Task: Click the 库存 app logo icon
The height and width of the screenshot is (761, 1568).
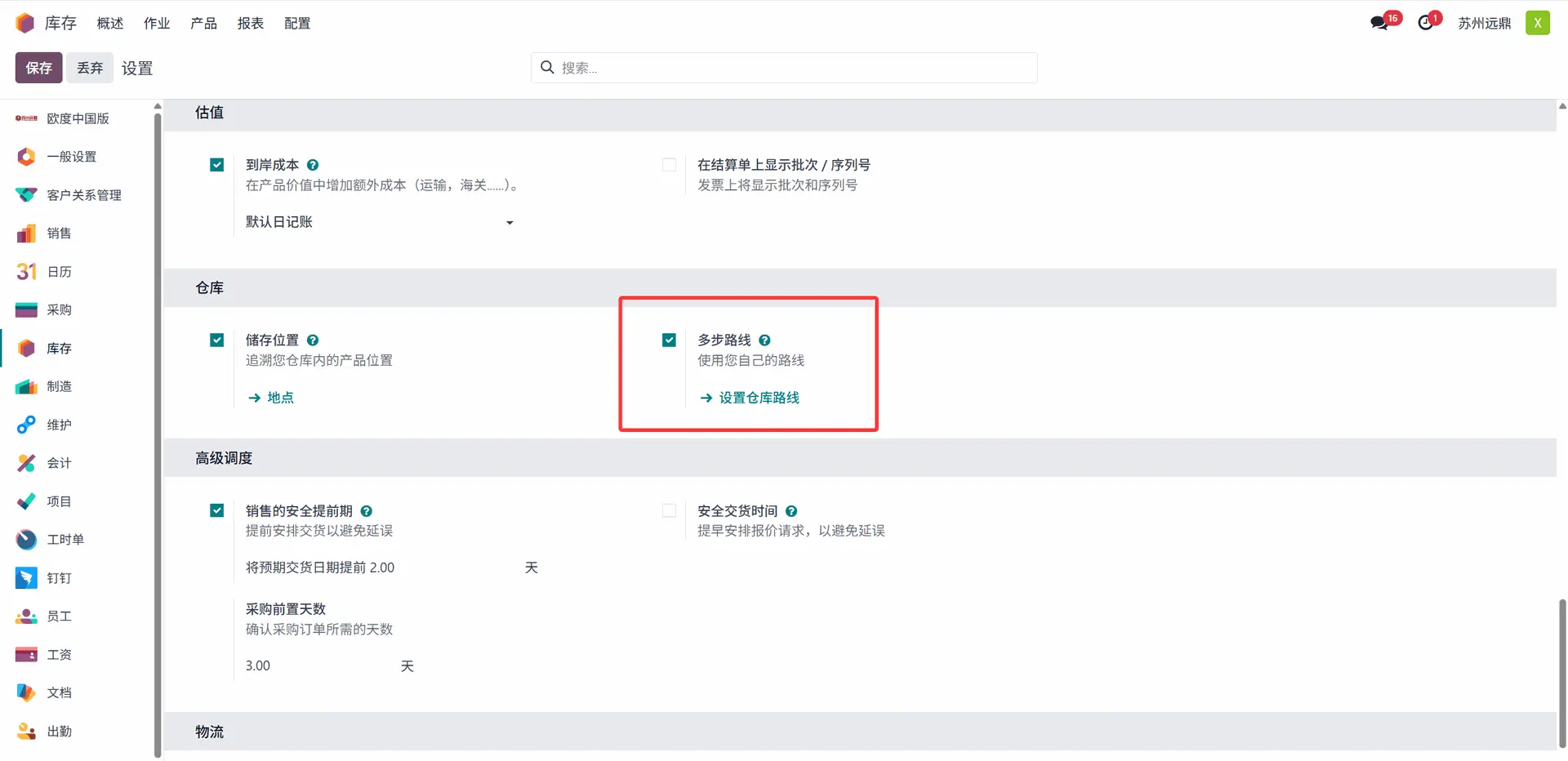Action: (x=25, y=23)
